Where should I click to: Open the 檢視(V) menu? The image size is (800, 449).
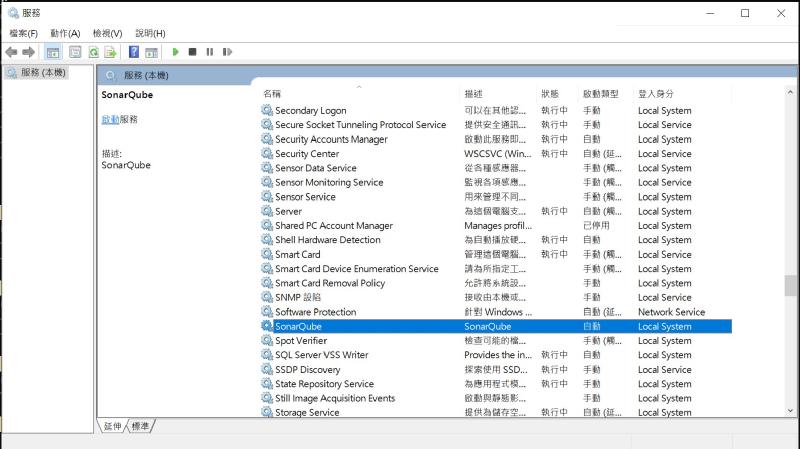click(x=107, y=33)
